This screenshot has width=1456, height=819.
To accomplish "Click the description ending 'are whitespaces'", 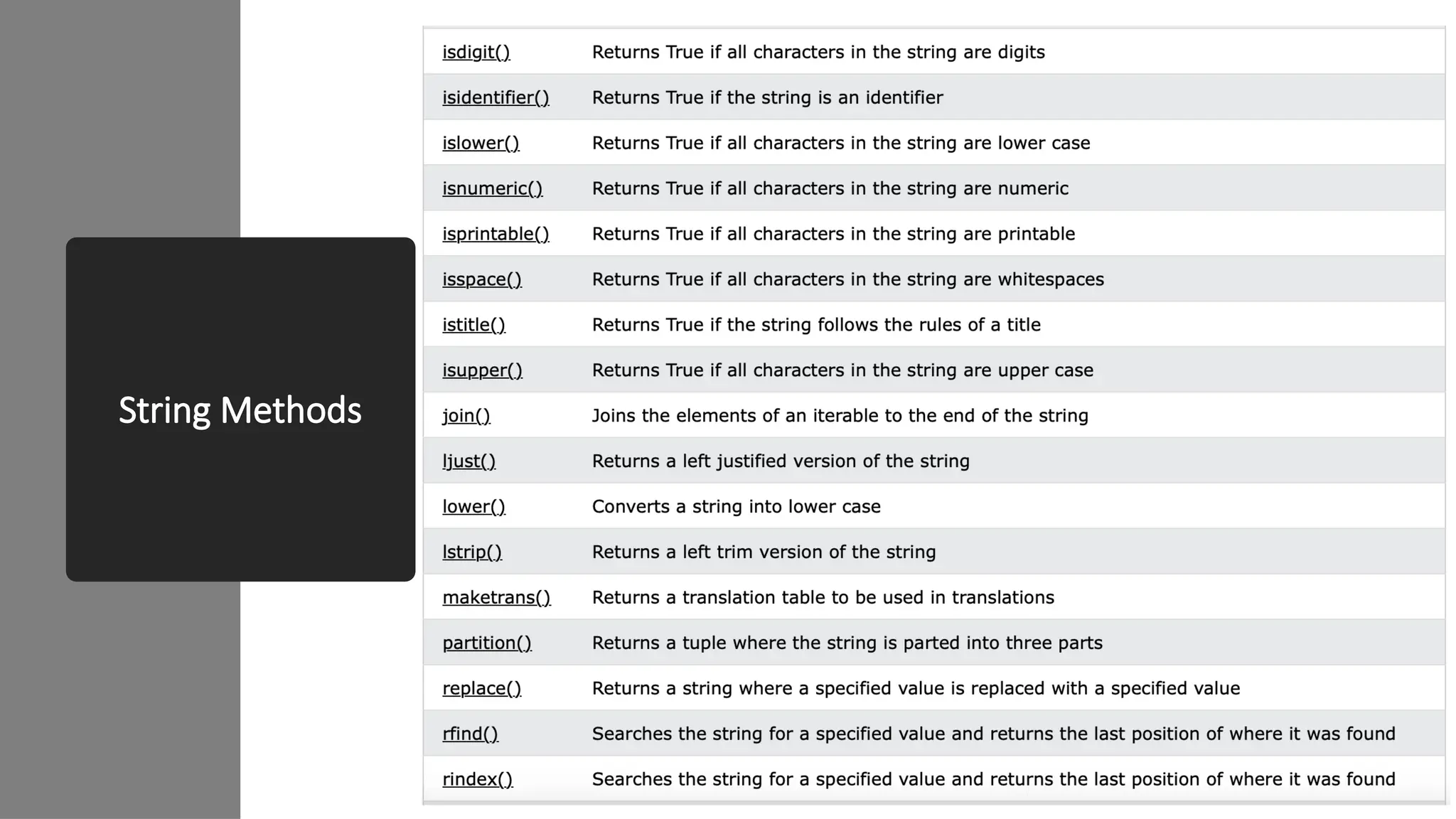I will click(848, 279).
